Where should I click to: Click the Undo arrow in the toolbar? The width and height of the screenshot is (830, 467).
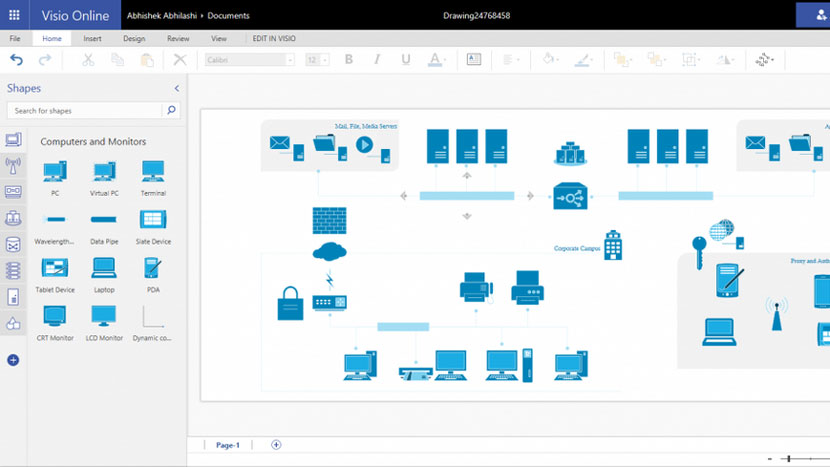tap(16, 60)
